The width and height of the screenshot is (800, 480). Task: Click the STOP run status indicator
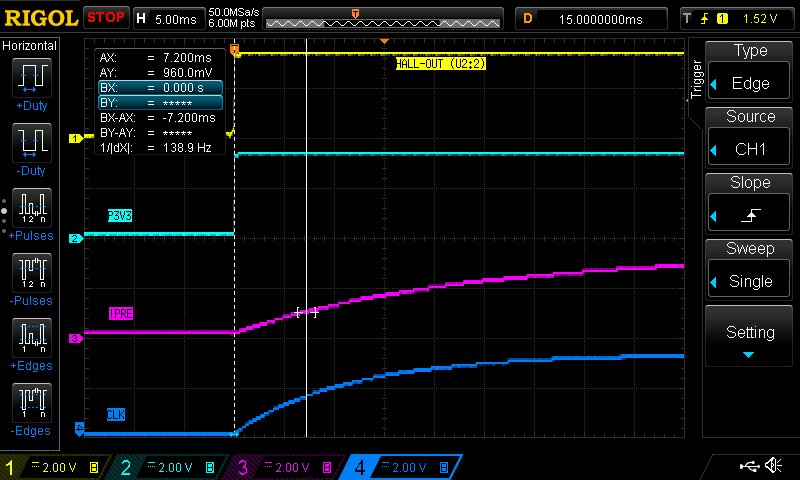tap(106, 17)
